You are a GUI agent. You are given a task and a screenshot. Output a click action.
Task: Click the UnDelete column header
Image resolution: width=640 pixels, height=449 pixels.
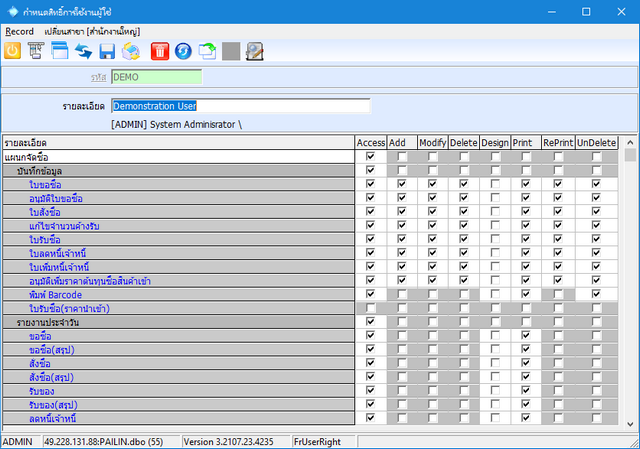[597, 143]
